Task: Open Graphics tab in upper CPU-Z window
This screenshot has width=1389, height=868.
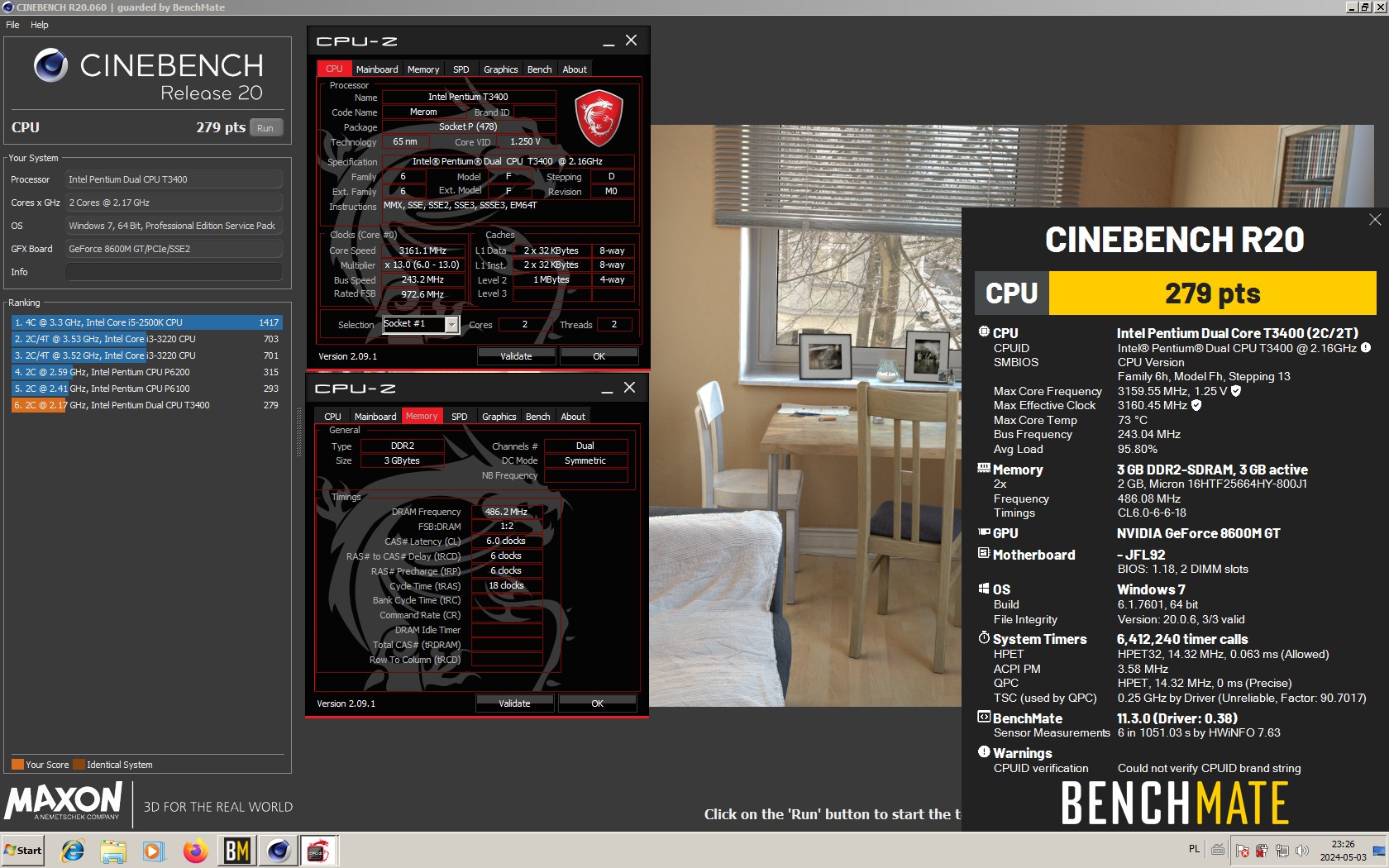Action: pos(500,69)
